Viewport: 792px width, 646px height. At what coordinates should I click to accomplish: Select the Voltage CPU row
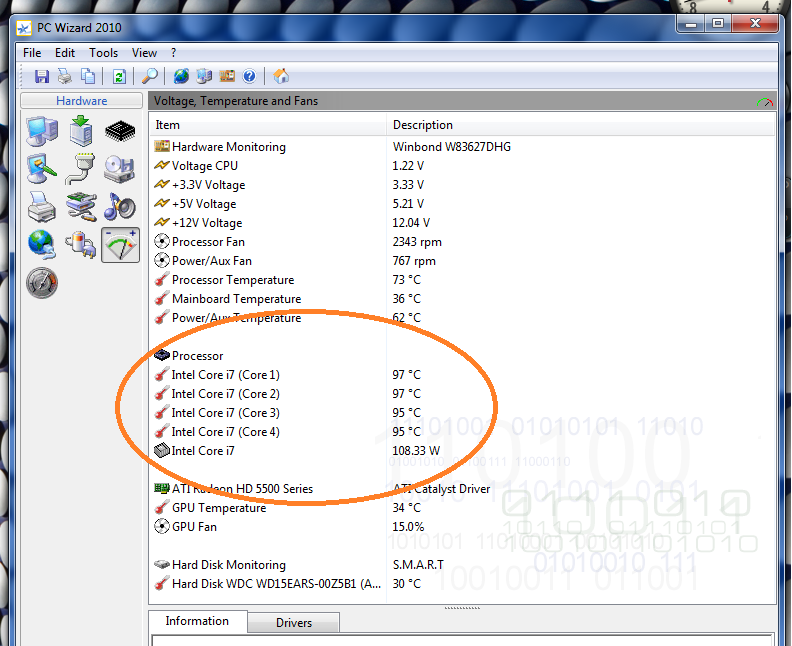pyautogui.click(x=462, y=166)
